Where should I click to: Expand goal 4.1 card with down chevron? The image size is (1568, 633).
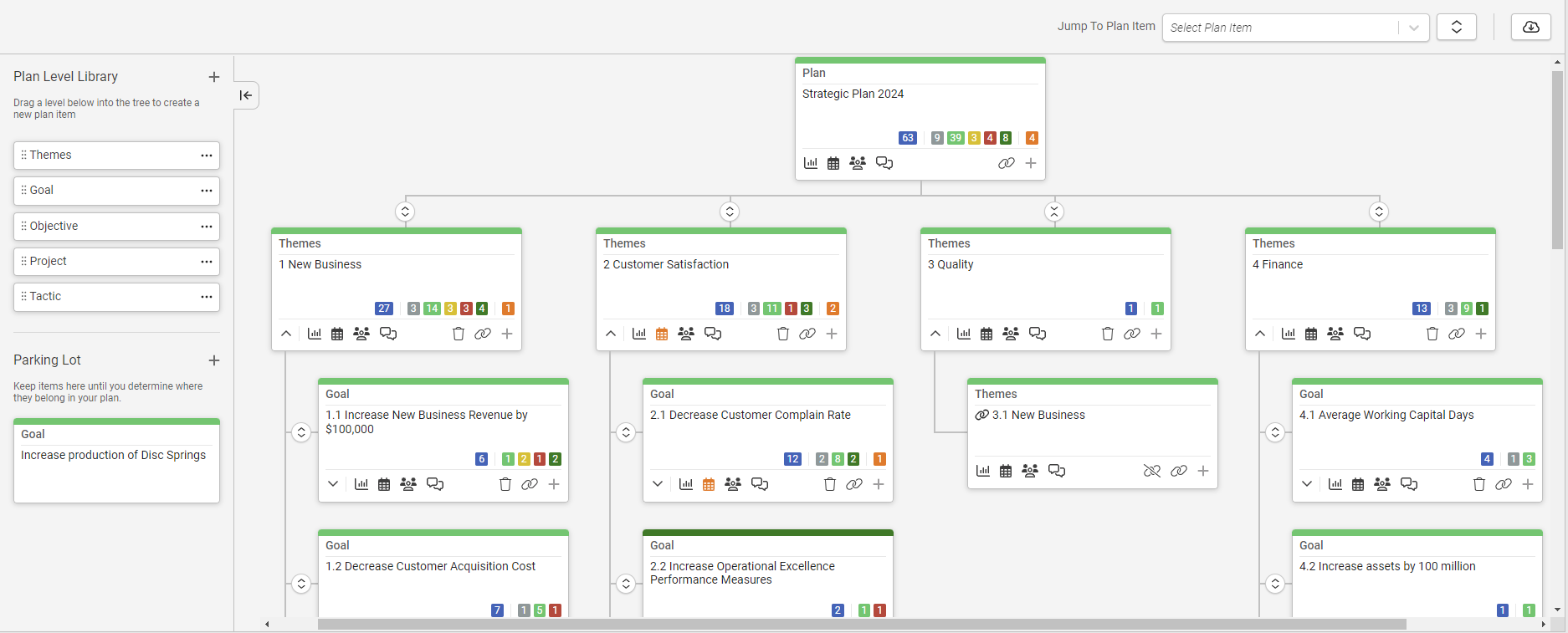pos(1307,484)
